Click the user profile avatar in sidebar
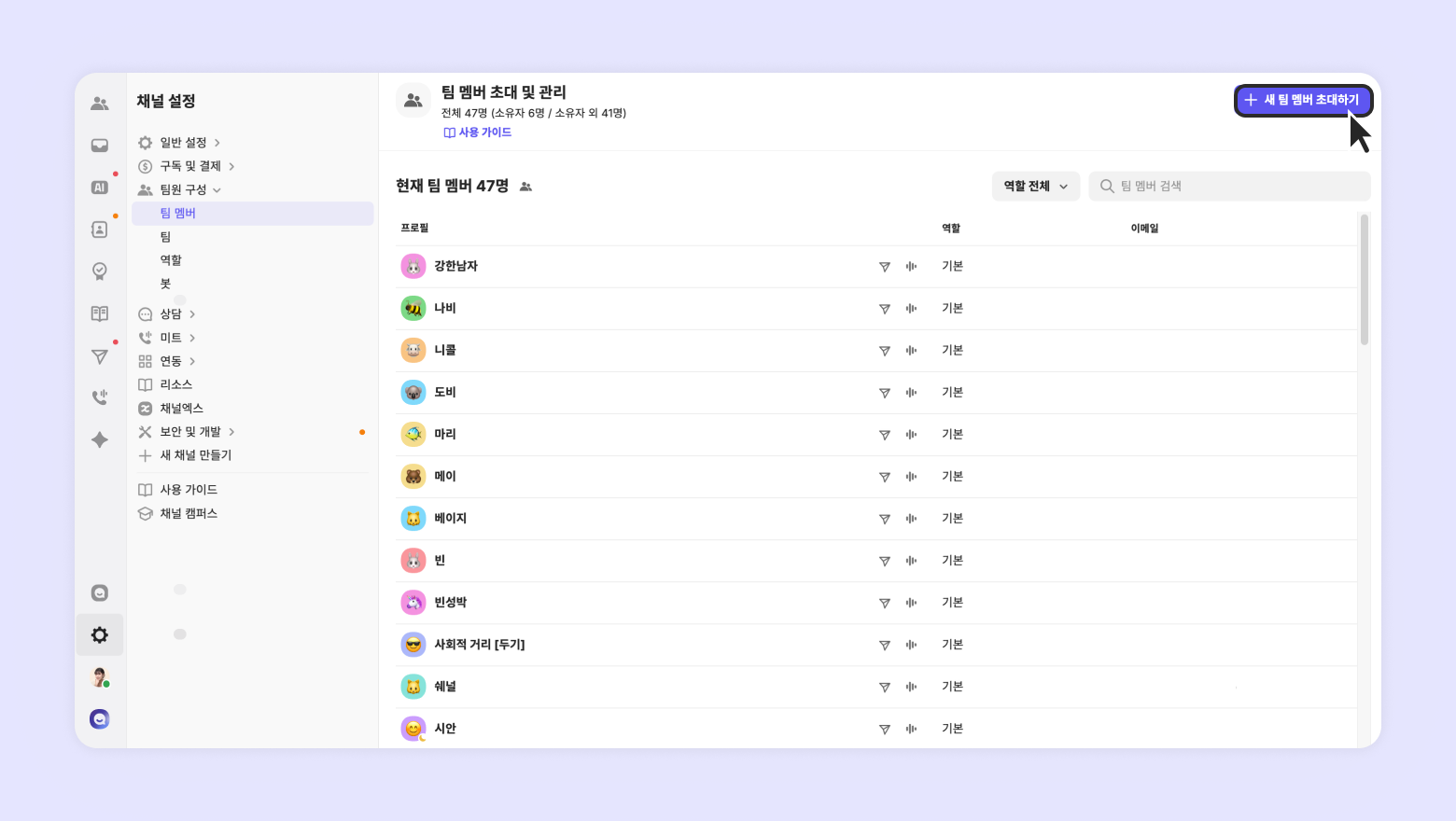The height and width of the screenshot is (821, 1456). click(100, 677)
